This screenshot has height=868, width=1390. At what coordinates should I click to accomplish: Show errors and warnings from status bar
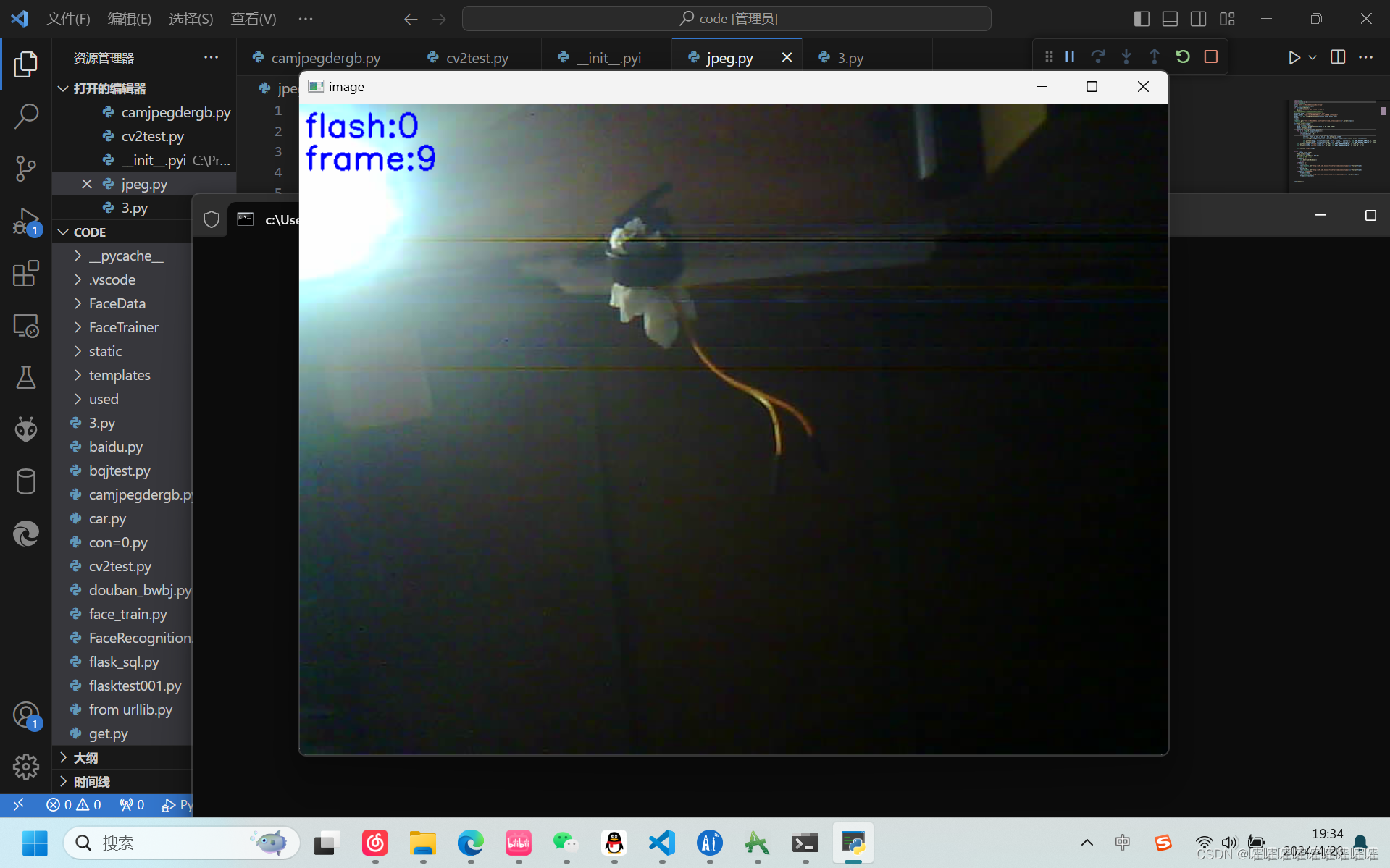click(x=72, y=804)
